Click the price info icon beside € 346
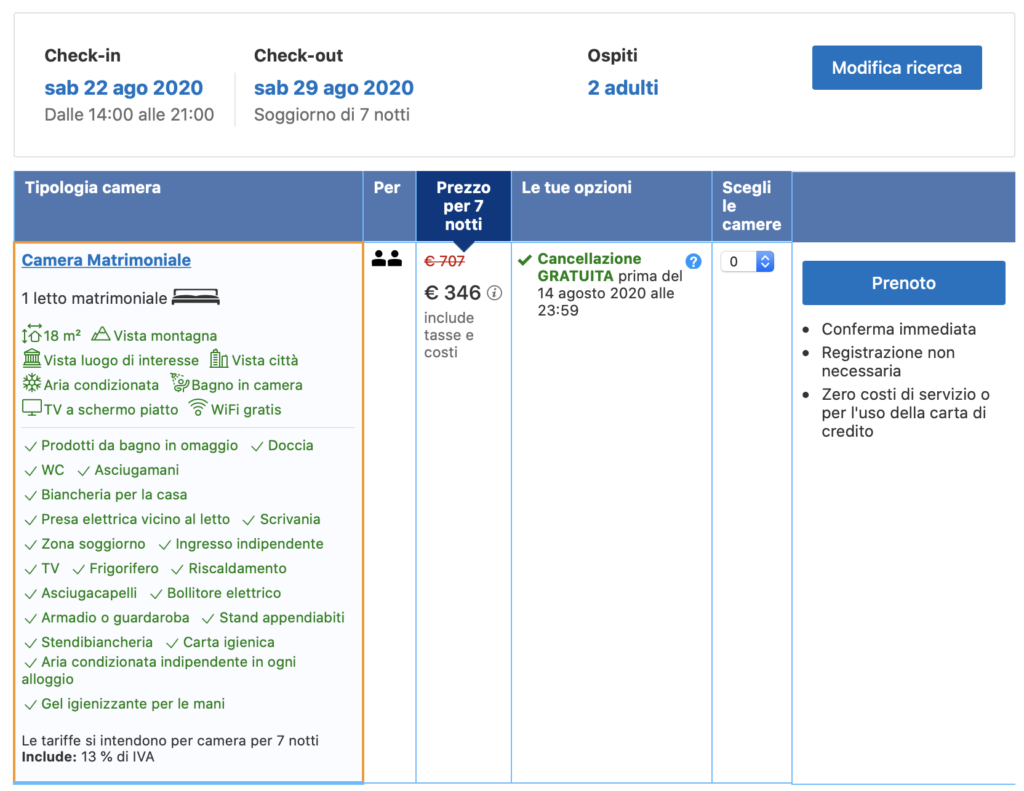The image size is (1024, 791). [x=494, y=294]
